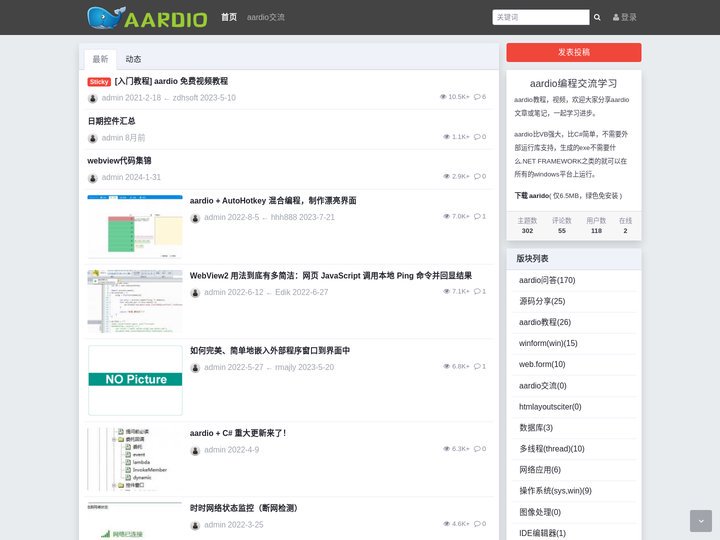Click admin avatar on the AutoHotkey post

point(195,218)
